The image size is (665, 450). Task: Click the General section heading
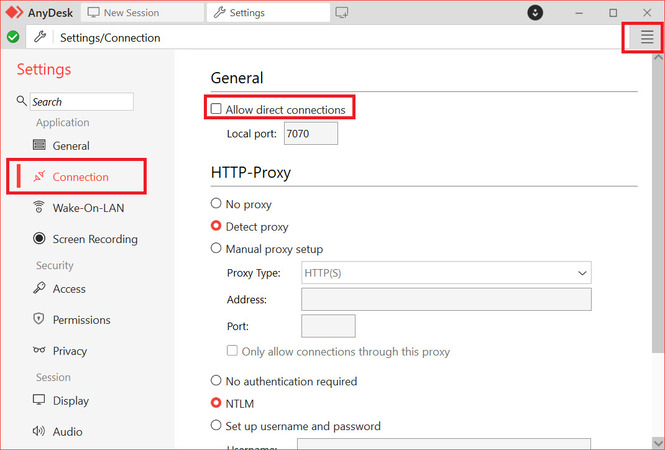coord(237,78)
